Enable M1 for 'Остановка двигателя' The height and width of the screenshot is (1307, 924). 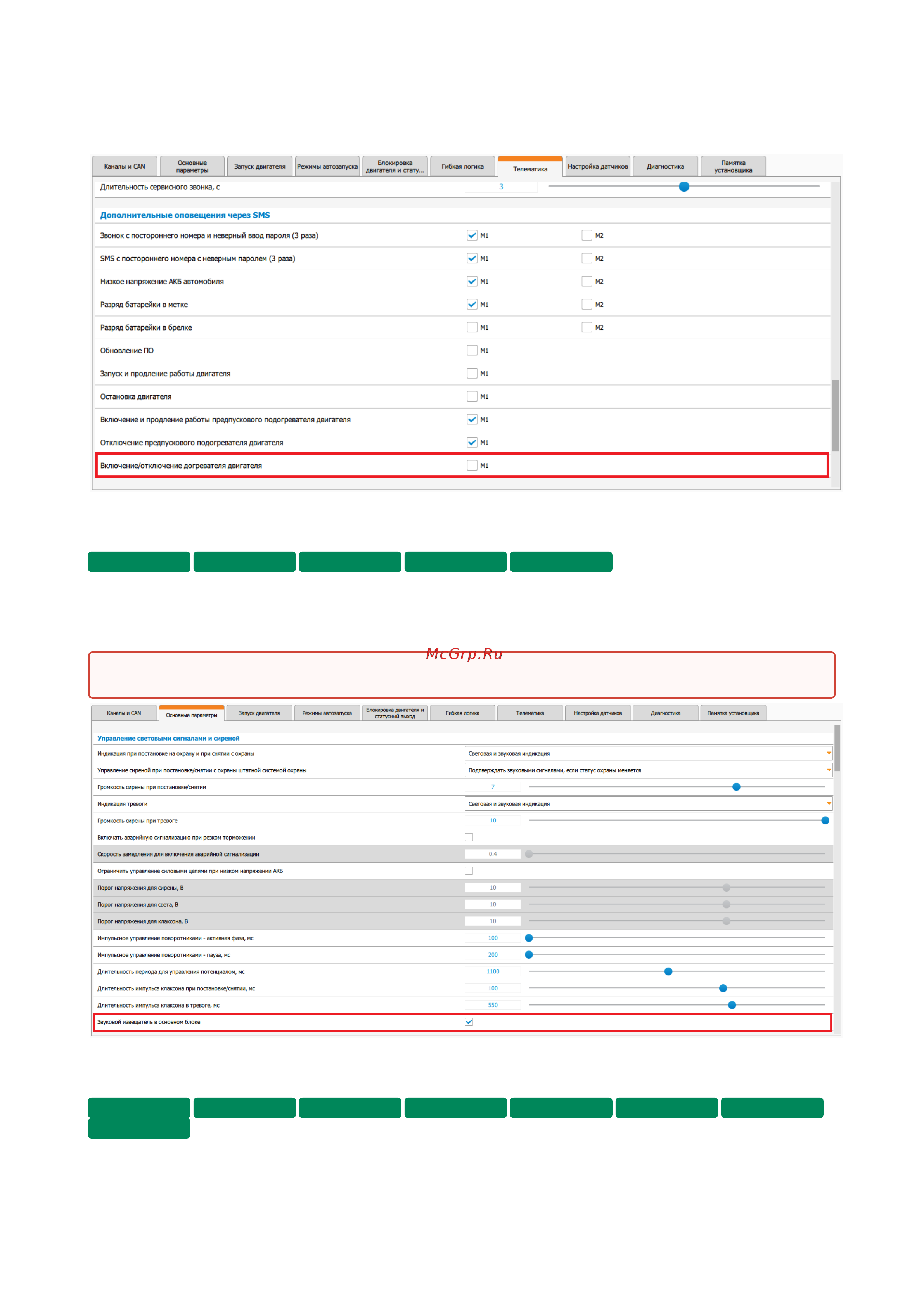coord(472,396)
